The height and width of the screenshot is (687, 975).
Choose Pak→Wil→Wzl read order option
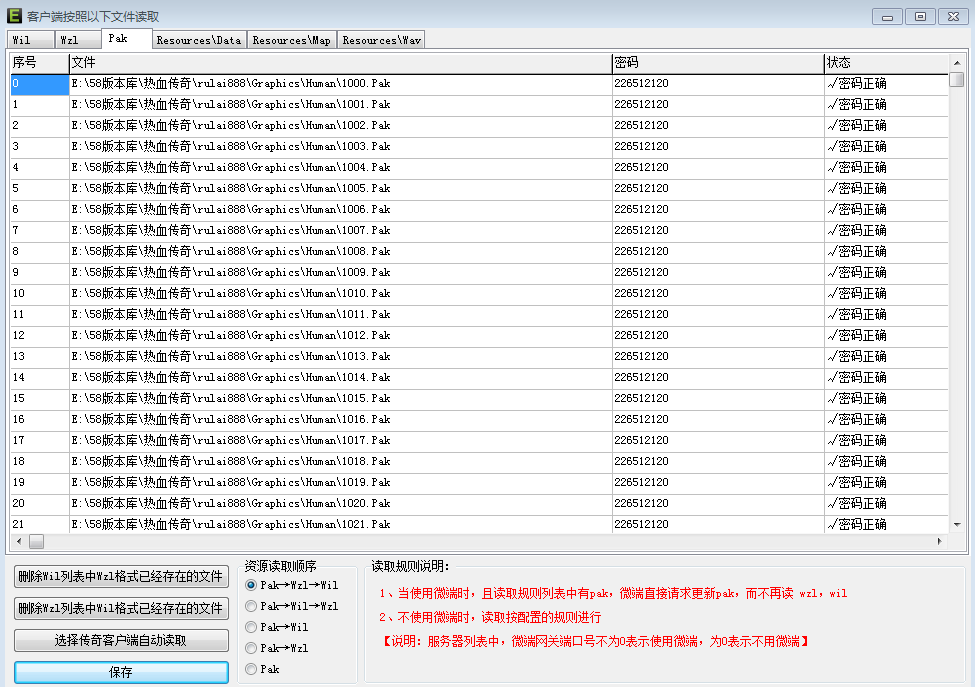pos(251,606)
